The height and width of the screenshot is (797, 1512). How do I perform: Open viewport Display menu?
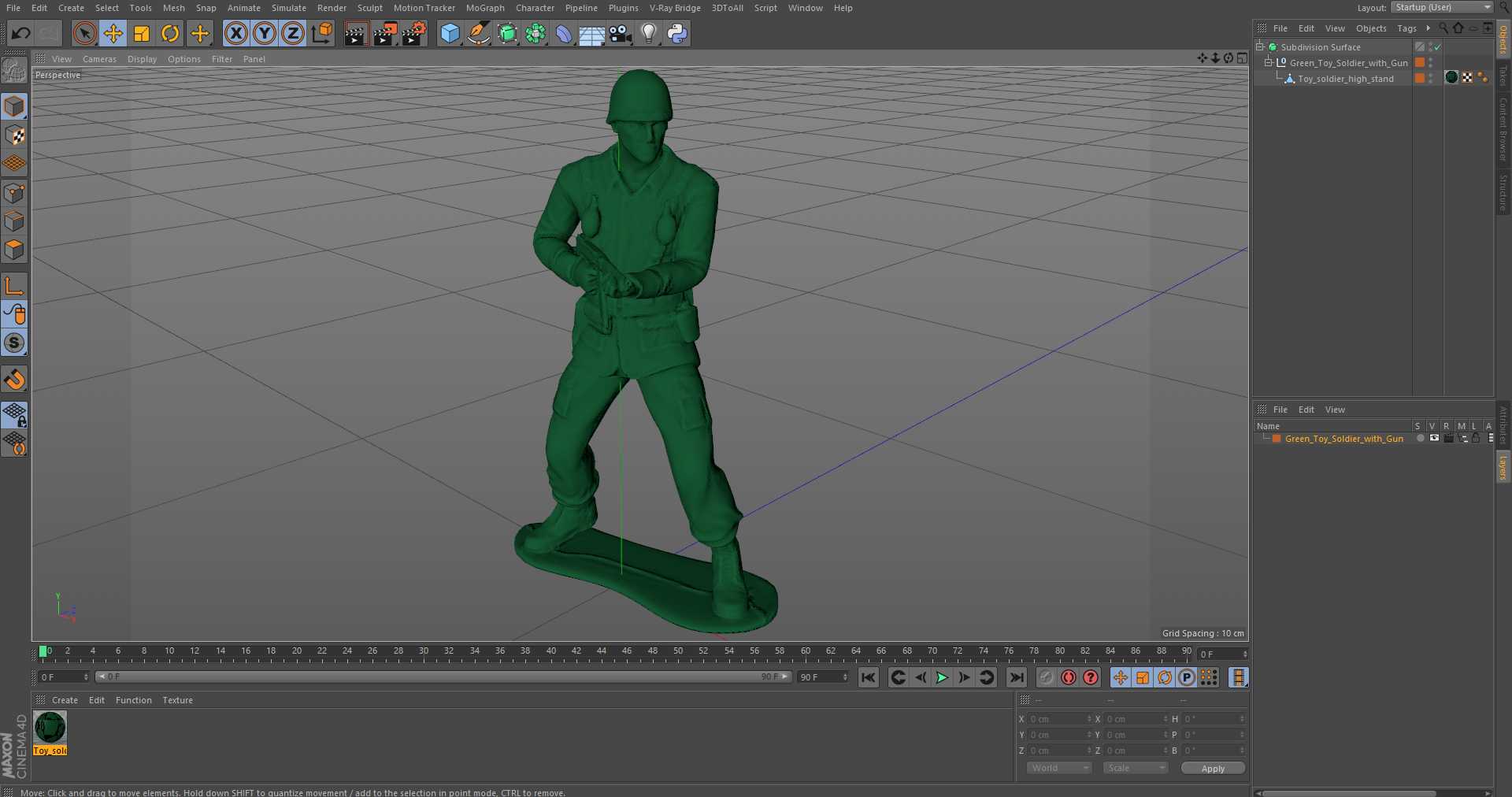(142, 59)
